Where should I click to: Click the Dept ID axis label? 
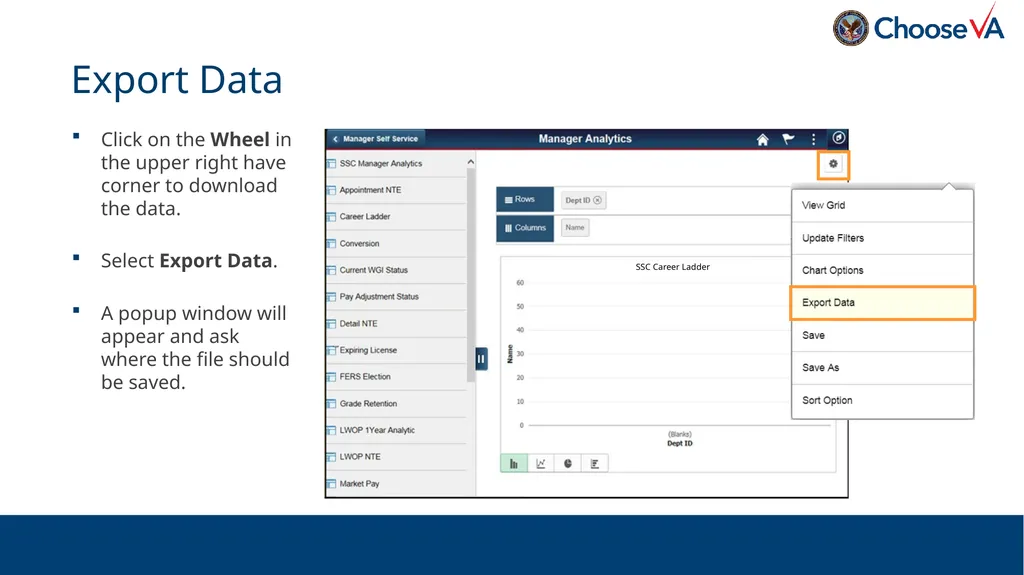[680, 443]
